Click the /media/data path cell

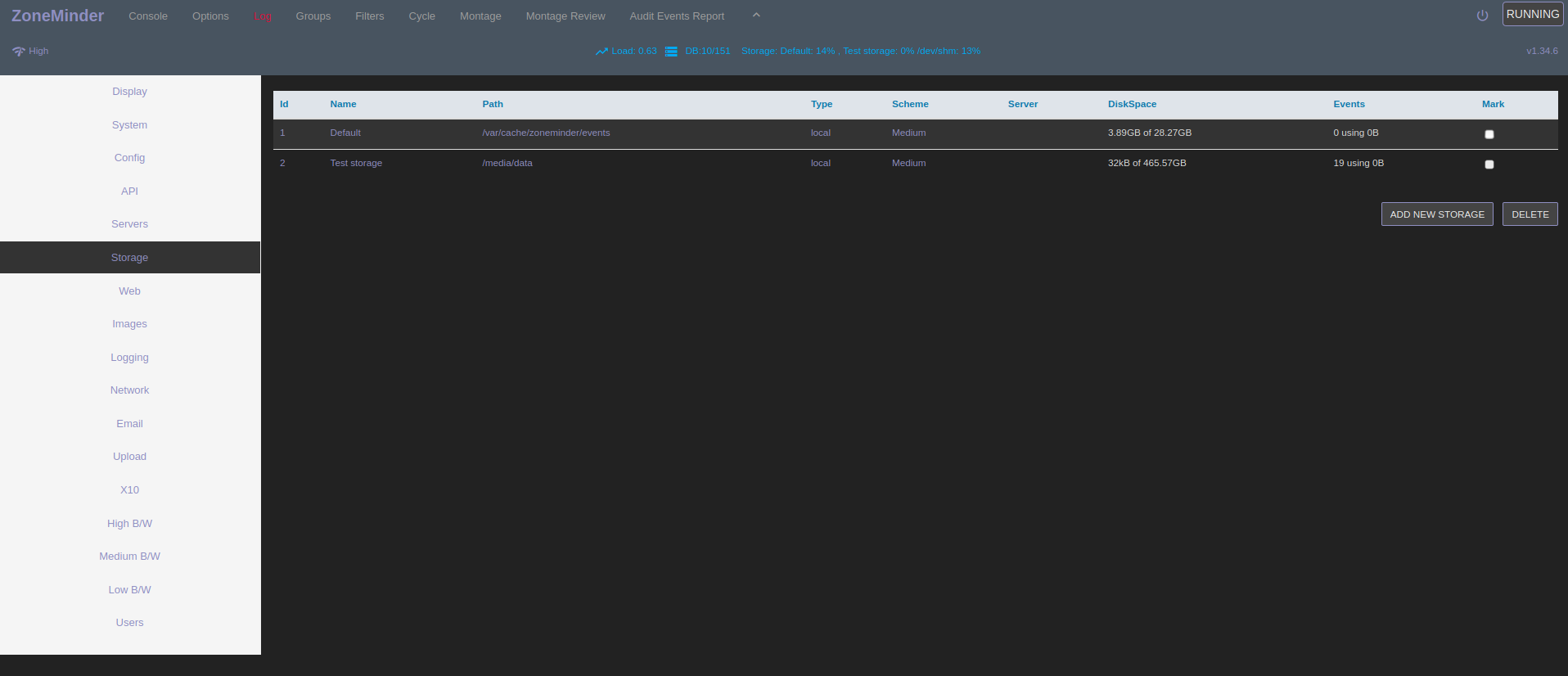[507, 163]
